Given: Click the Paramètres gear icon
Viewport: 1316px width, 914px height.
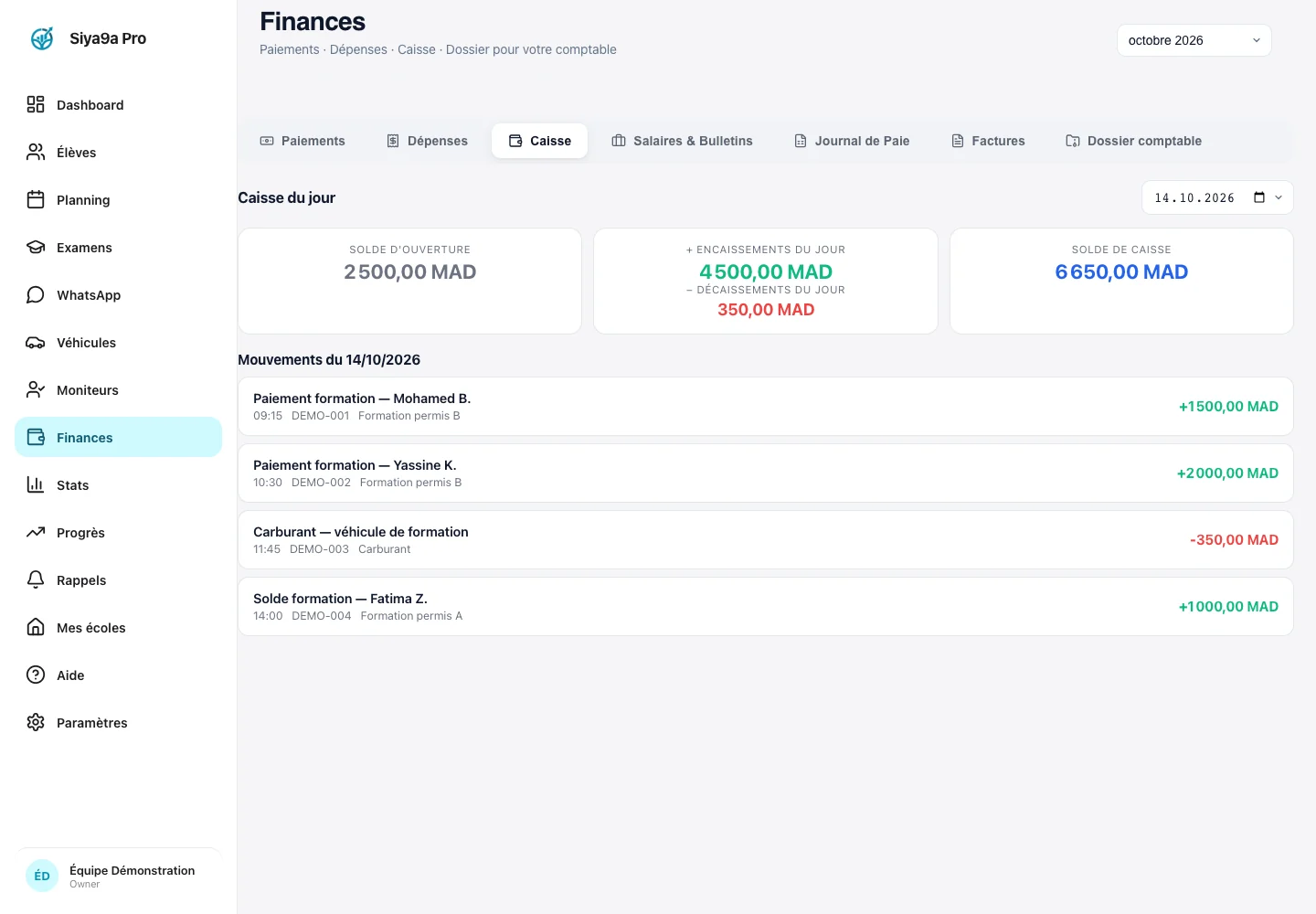Looking at the screenshot, I should 36,722.
